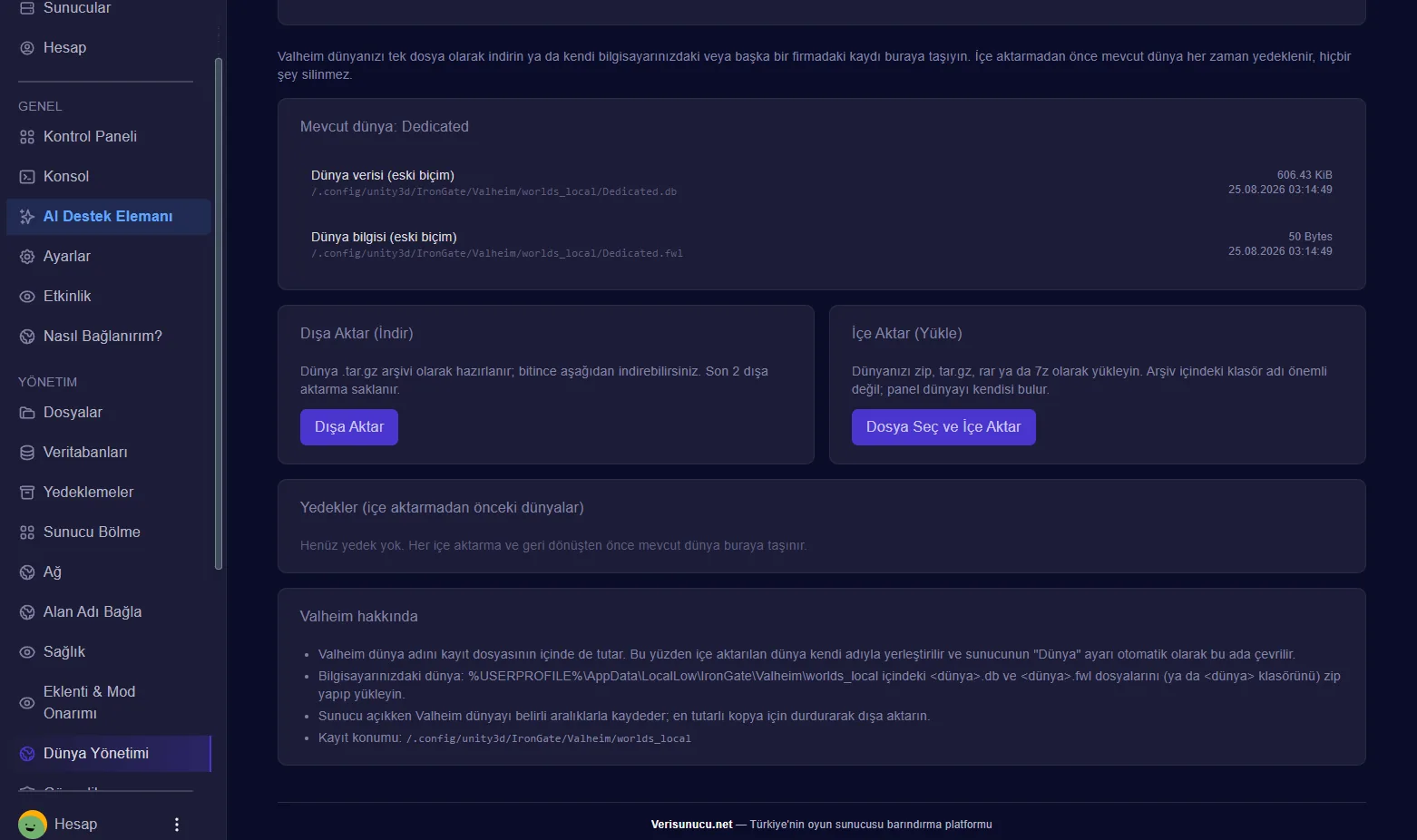This screenshot has height=840, width=1417.
Task: Navigate to Dosyalar section
Action: [109, 413]
